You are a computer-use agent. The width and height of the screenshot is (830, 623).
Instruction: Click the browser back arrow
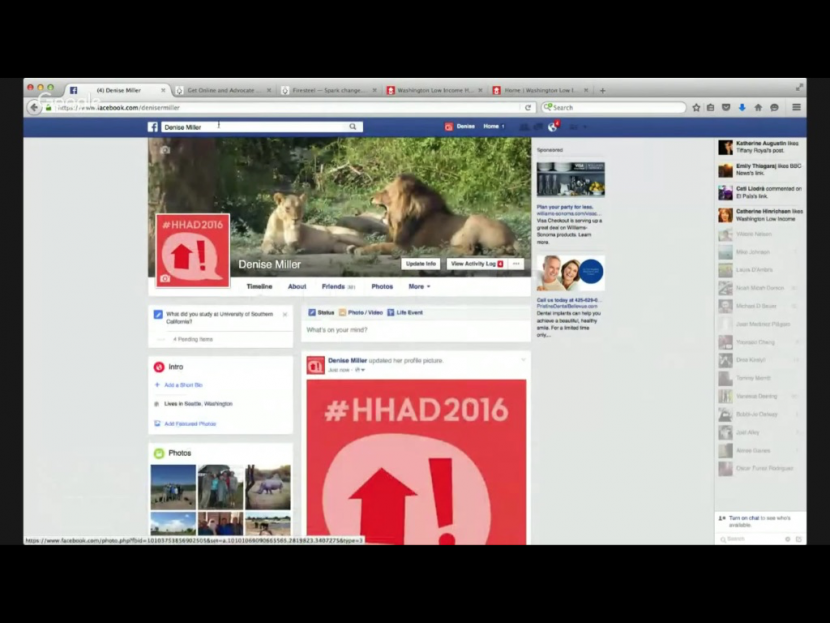coord(34,107)
